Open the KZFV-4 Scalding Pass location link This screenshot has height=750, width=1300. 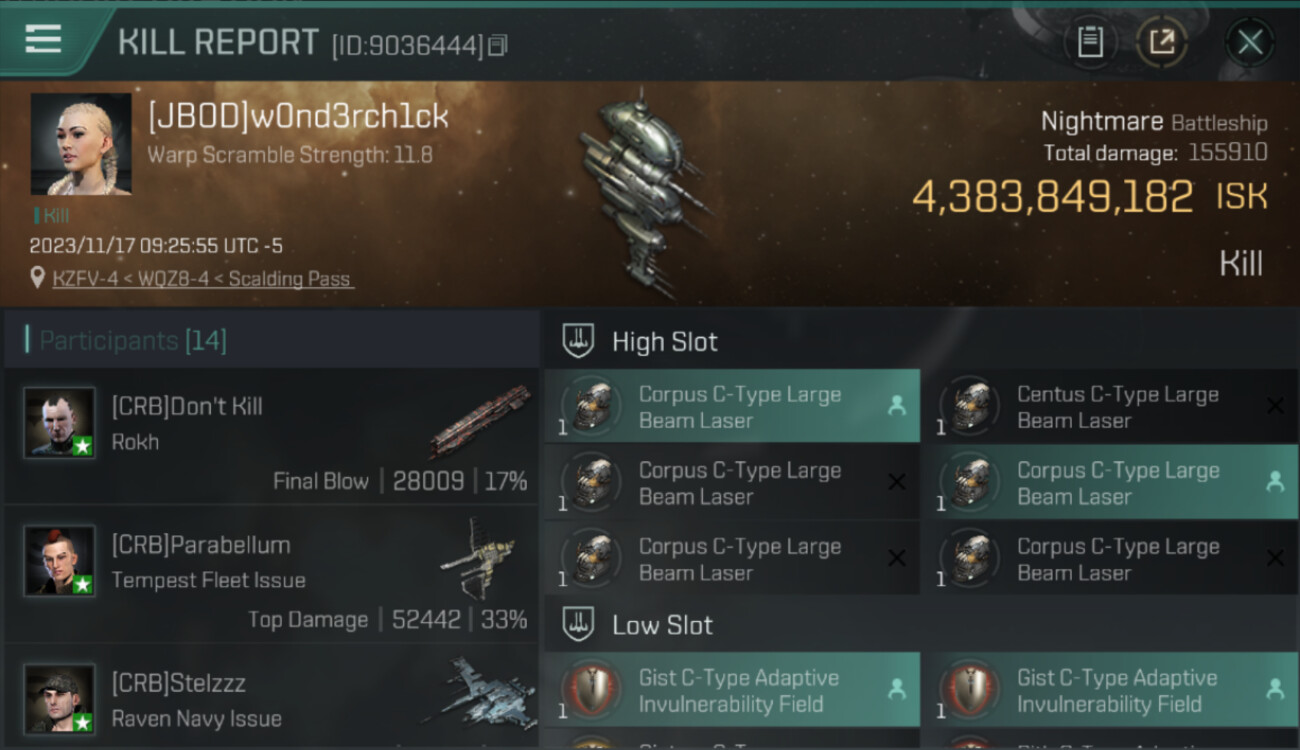(203, 279)
